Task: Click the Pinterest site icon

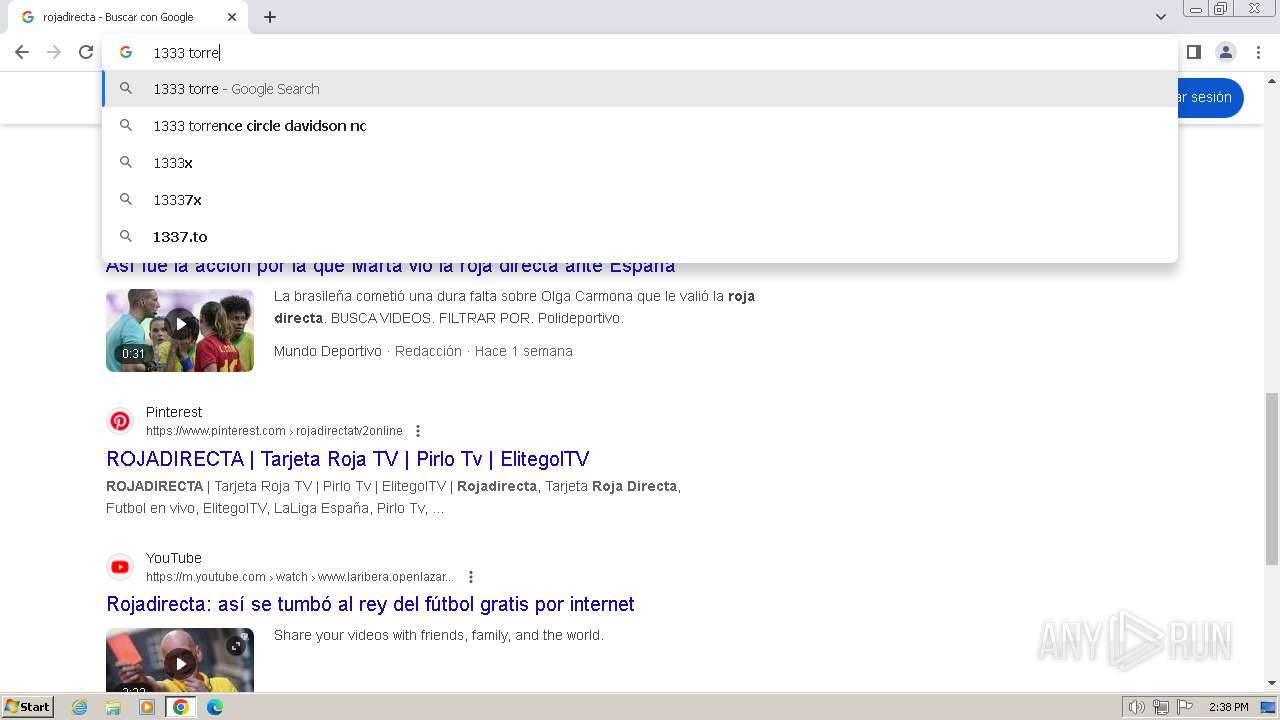Action: pos(120,421)
